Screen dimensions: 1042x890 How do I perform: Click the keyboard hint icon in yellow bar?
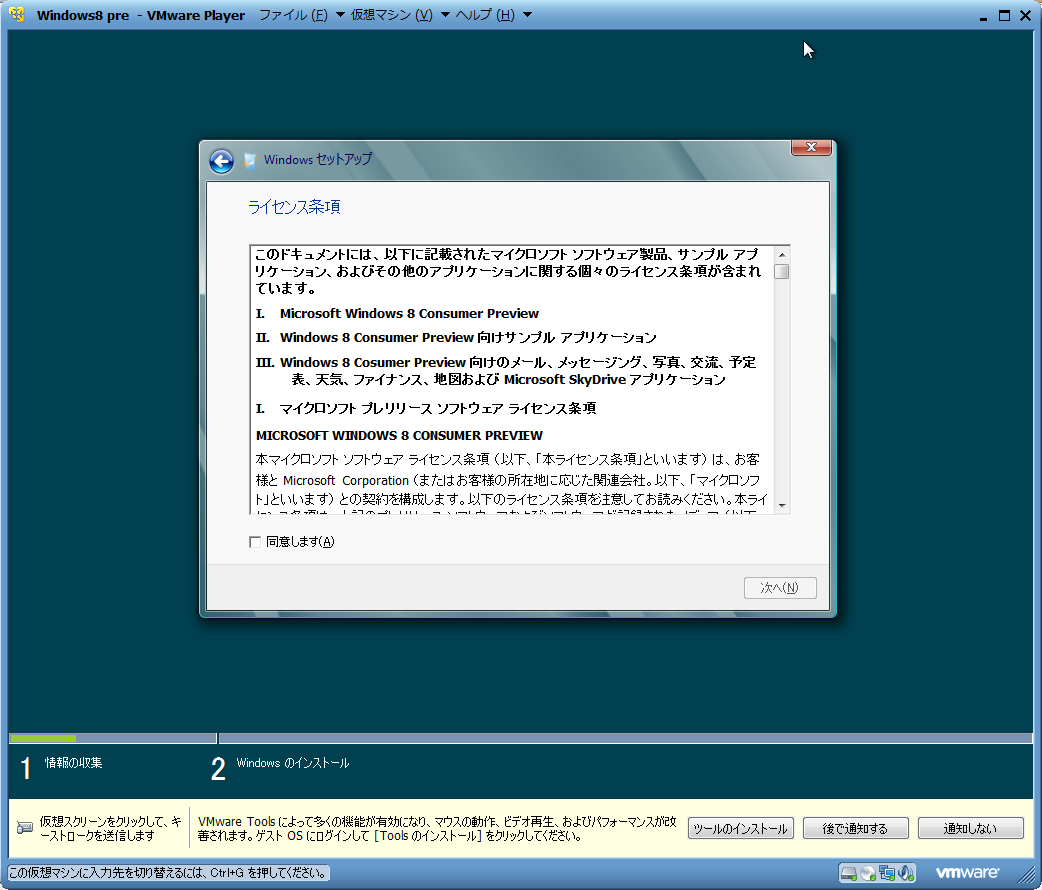[x=25, y=828]
